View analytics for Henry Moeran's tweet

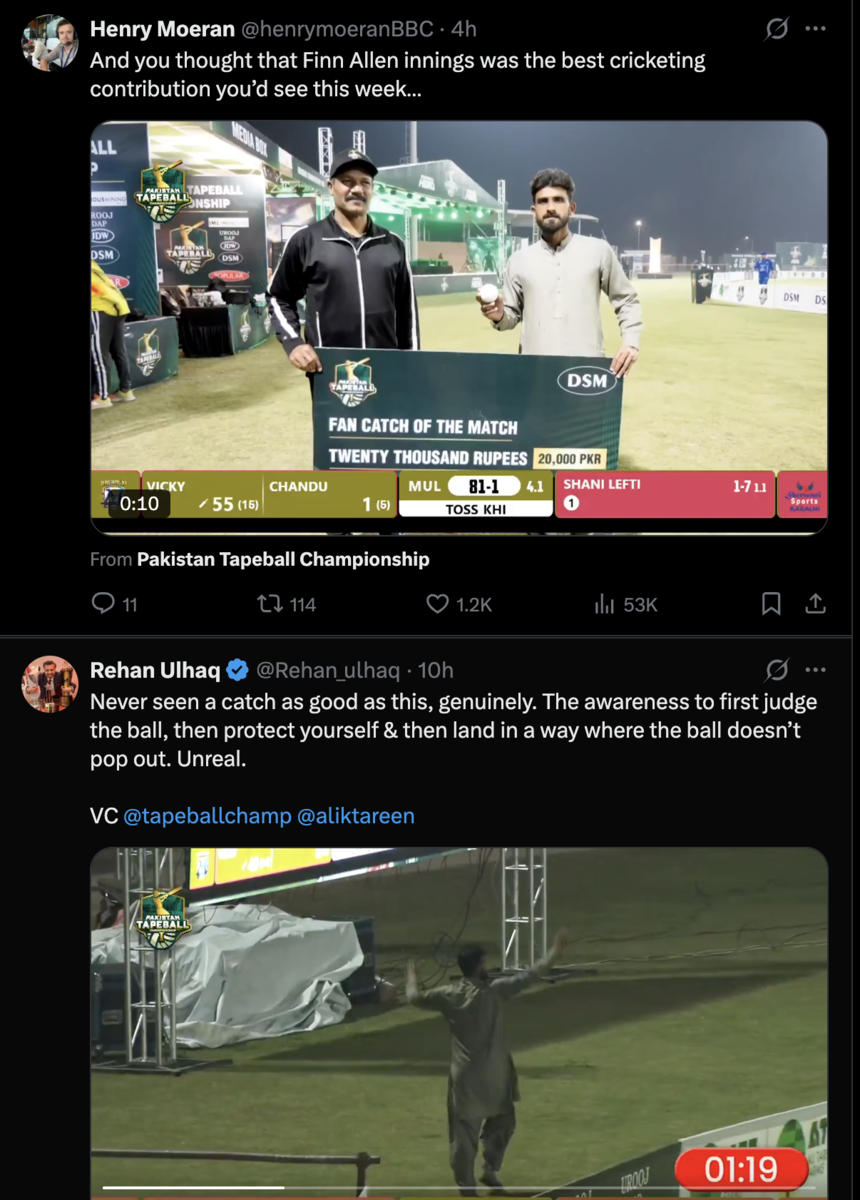pos(605,604)
